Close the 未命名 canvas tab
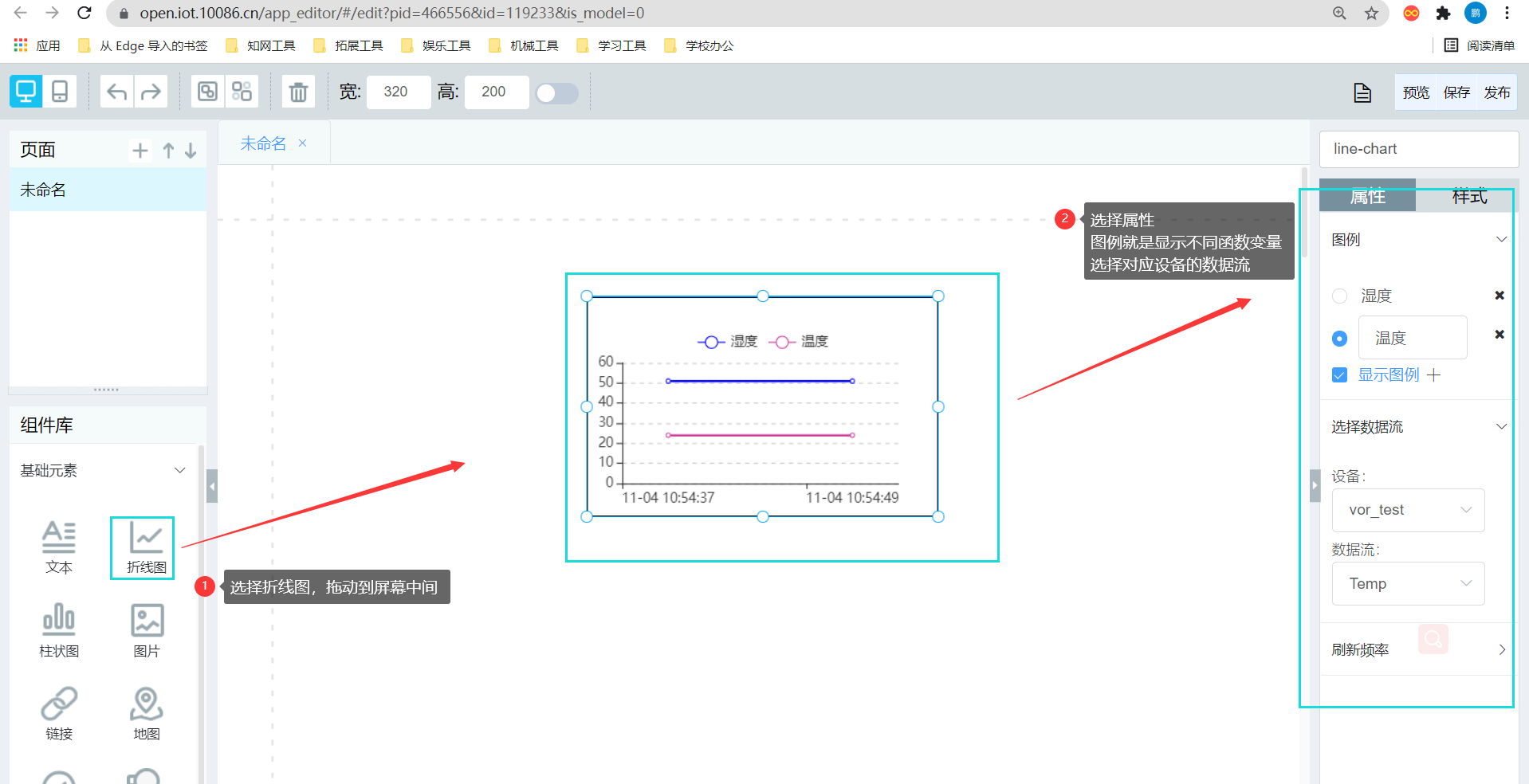 tap(303, 143)
